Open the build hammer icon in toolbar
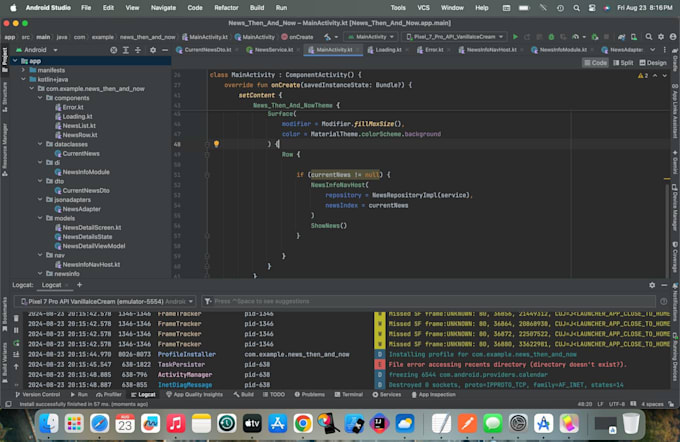Viewport: 680px width, 442px height. point(327,37)
